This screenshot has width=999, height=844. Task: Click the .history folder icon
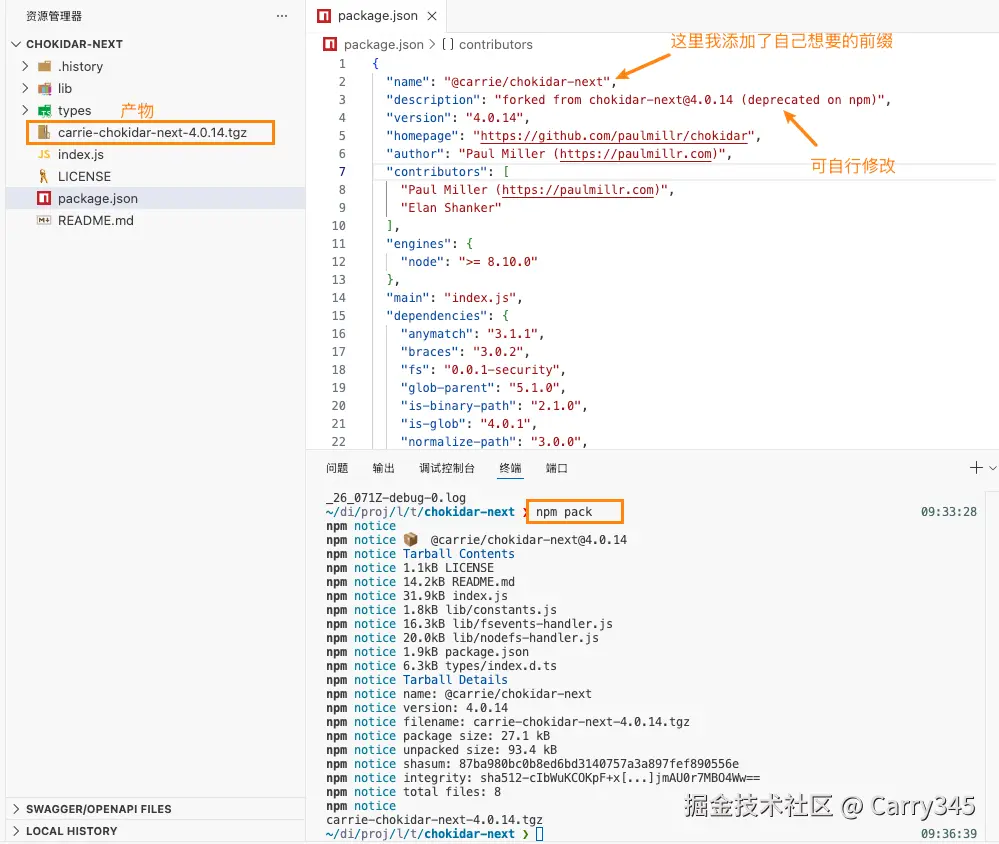pos(44,66)
